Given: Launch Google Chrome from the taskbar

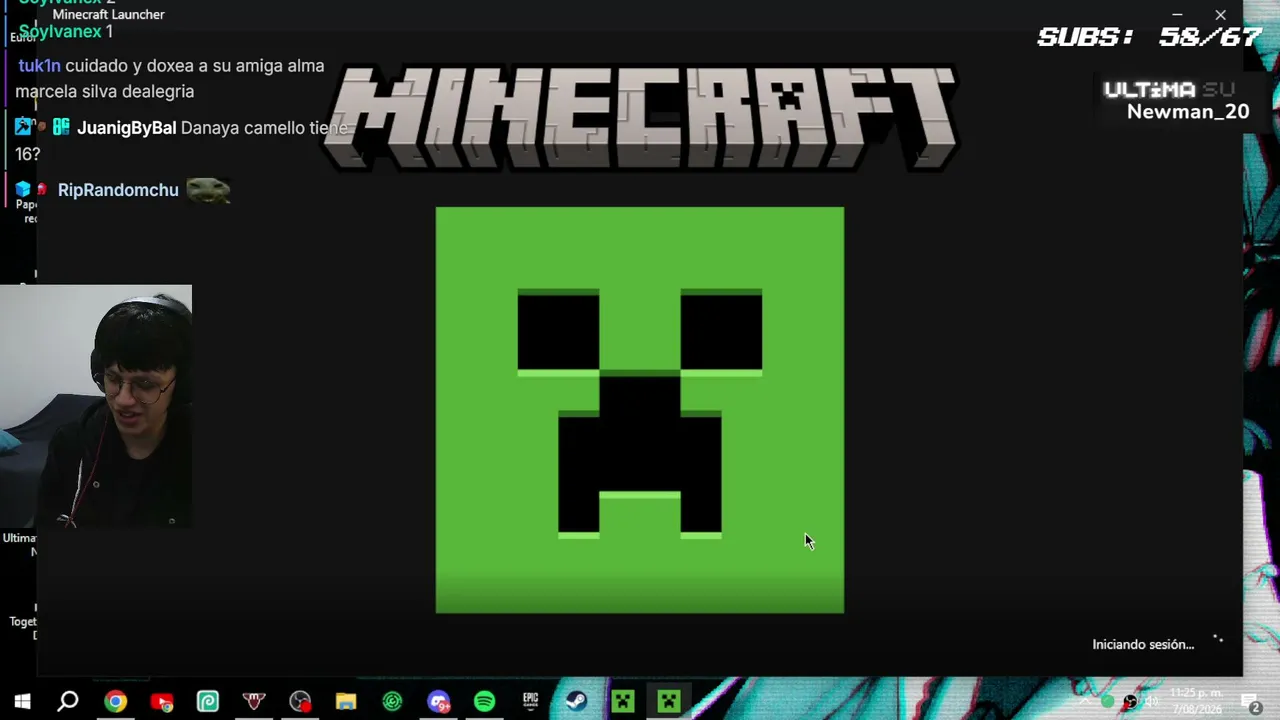Looking at the screenshot, I should pos(116,701).
